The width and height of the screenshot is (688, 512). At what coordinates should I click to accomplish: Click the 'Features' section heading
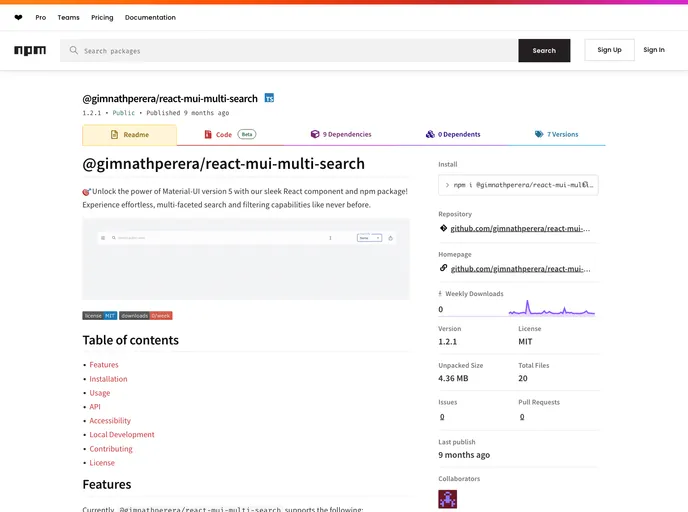coord(107,484)
